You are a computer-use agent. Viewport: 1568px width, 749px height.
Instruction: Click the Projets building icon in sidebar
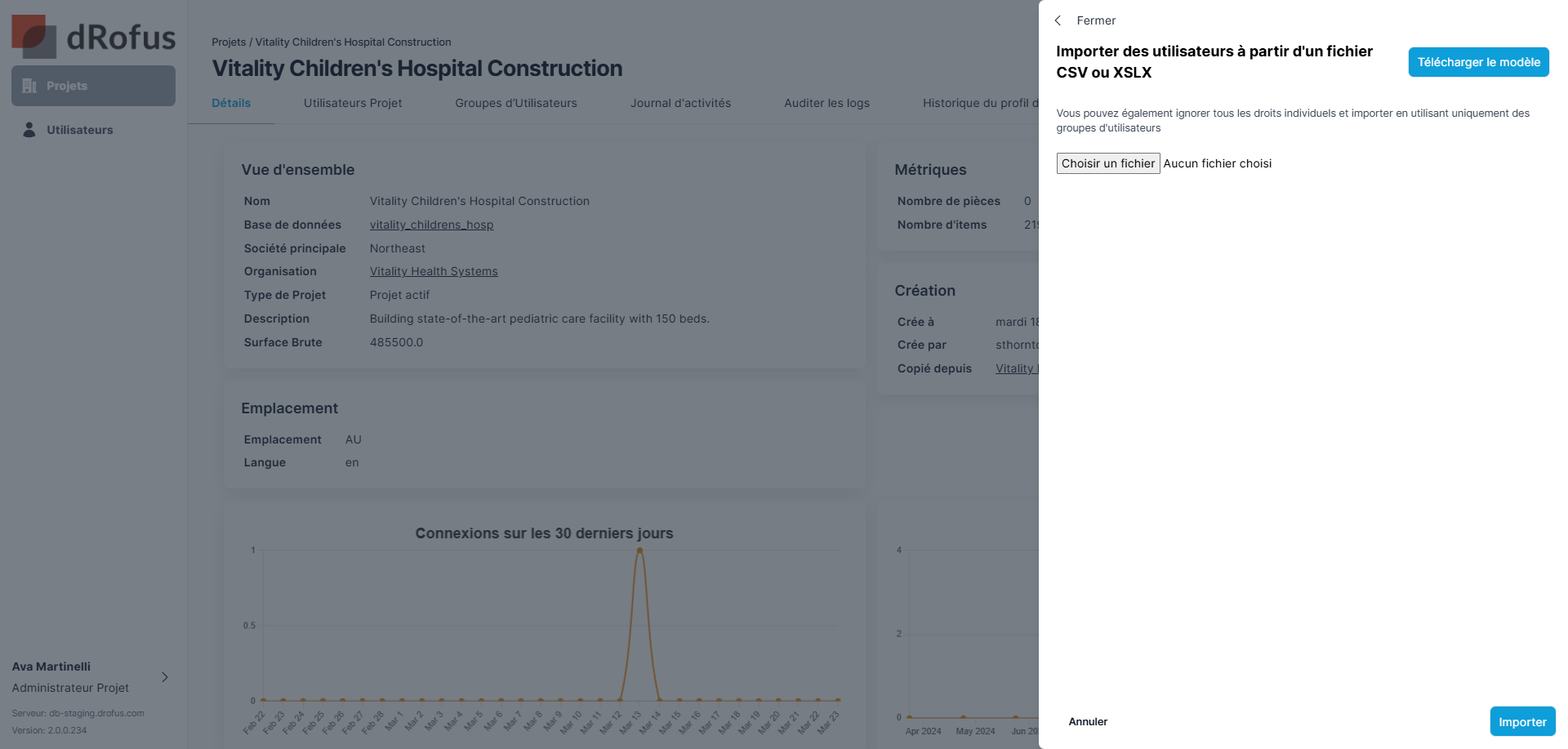pyautogui.click(x=29, y=86)
